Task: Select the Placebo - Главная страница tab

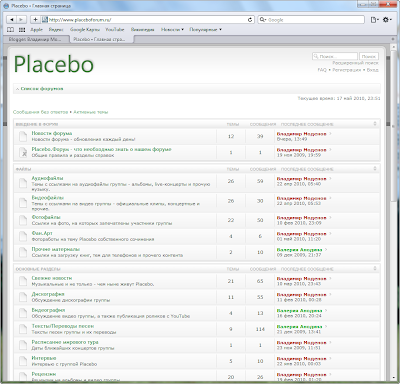Action: point(101,39)
